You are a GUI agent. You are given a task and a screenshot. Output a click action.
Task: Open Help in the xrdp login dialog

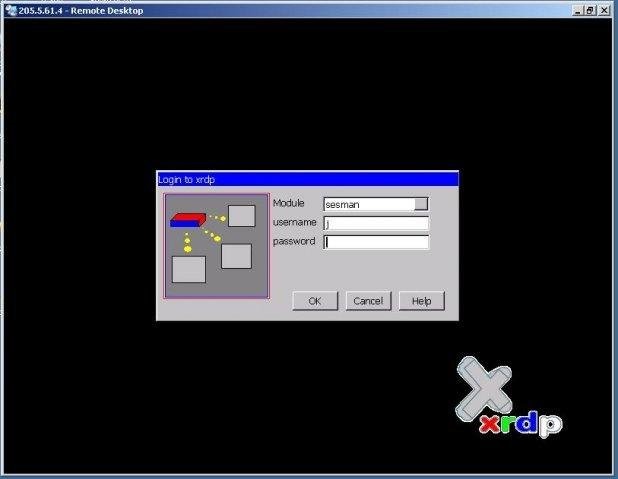pyautogui.click(x=421, y=301)
